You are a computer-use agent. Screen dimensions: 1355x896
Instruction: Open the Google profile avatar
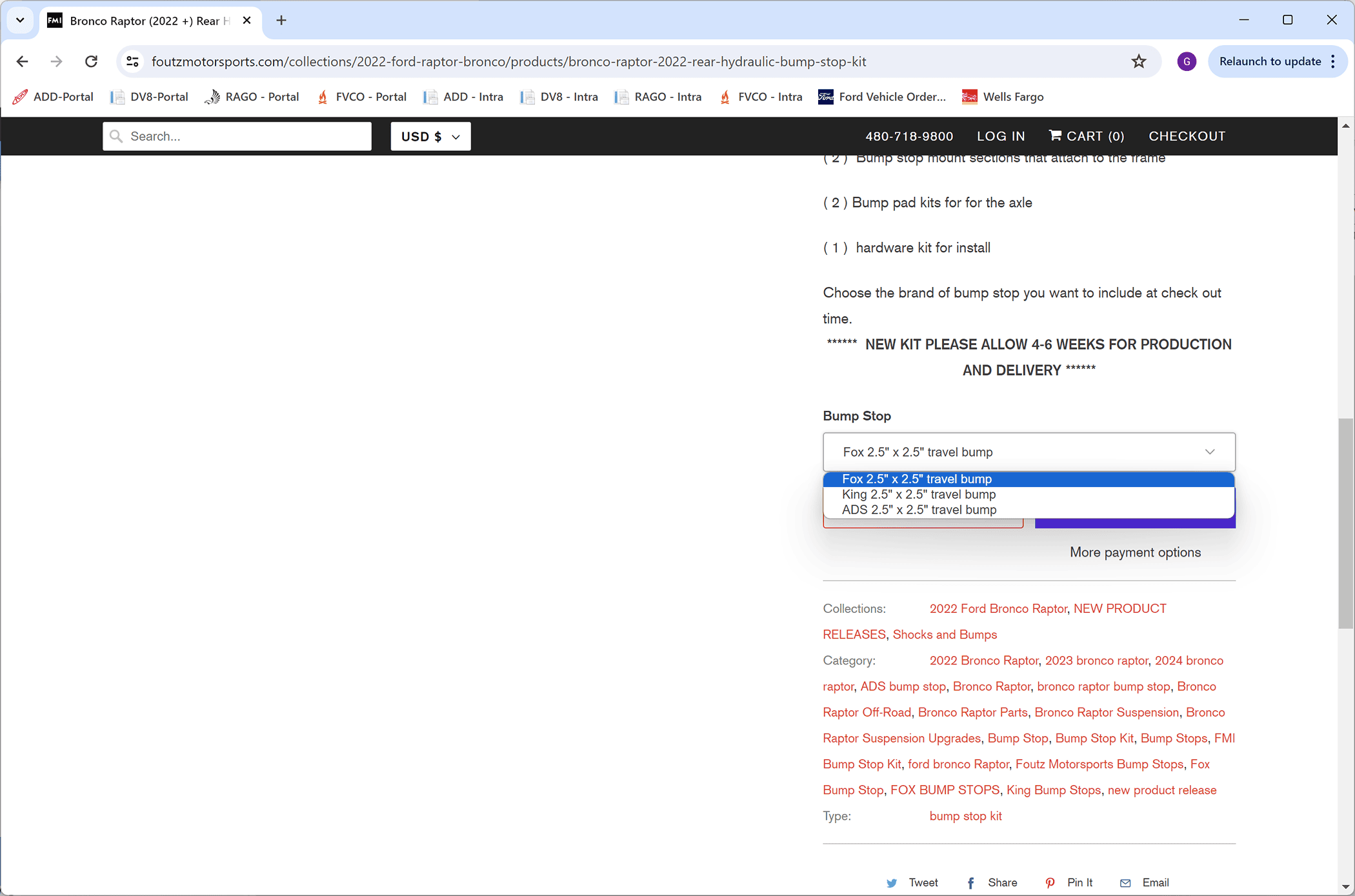tap(1187, 61)
